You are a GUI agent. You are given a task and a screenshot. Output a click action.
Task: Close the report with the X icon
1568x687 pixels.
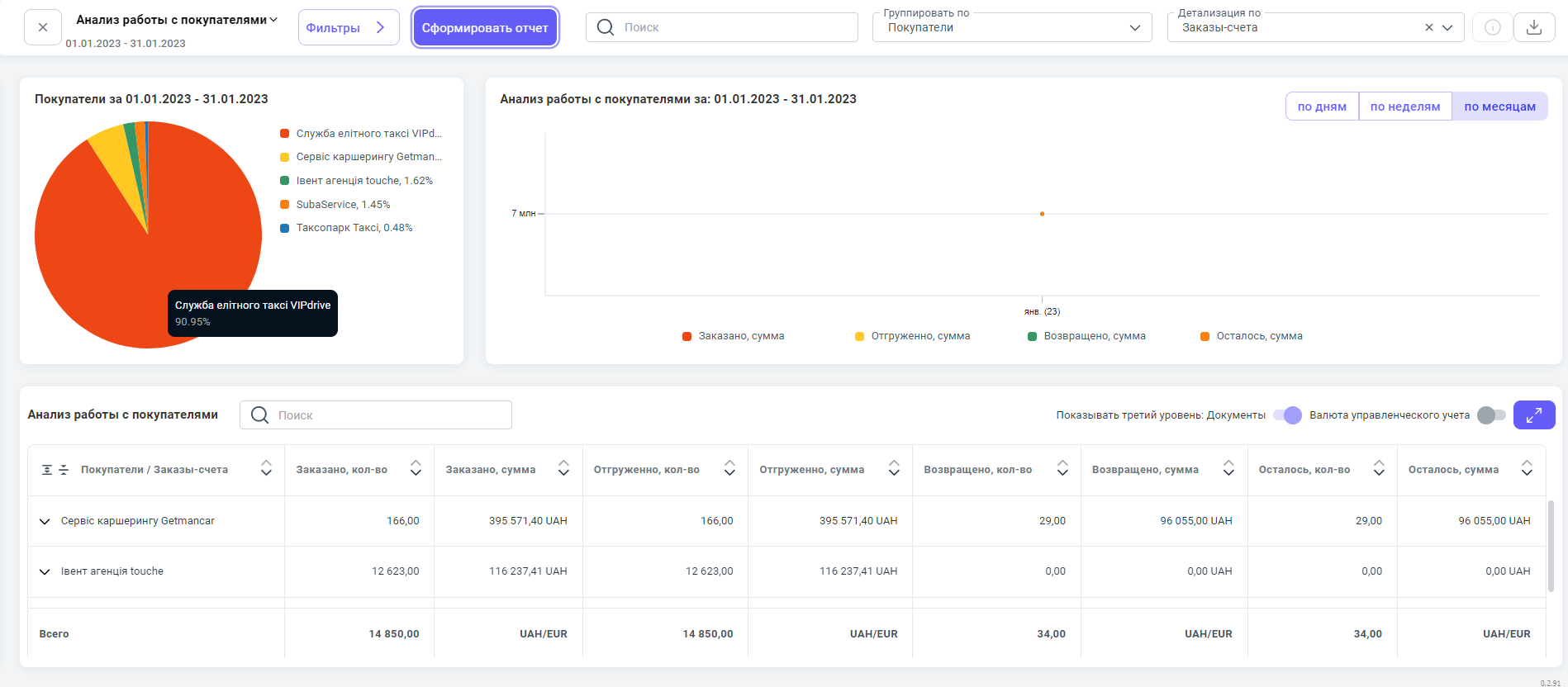tap(43, 27)
